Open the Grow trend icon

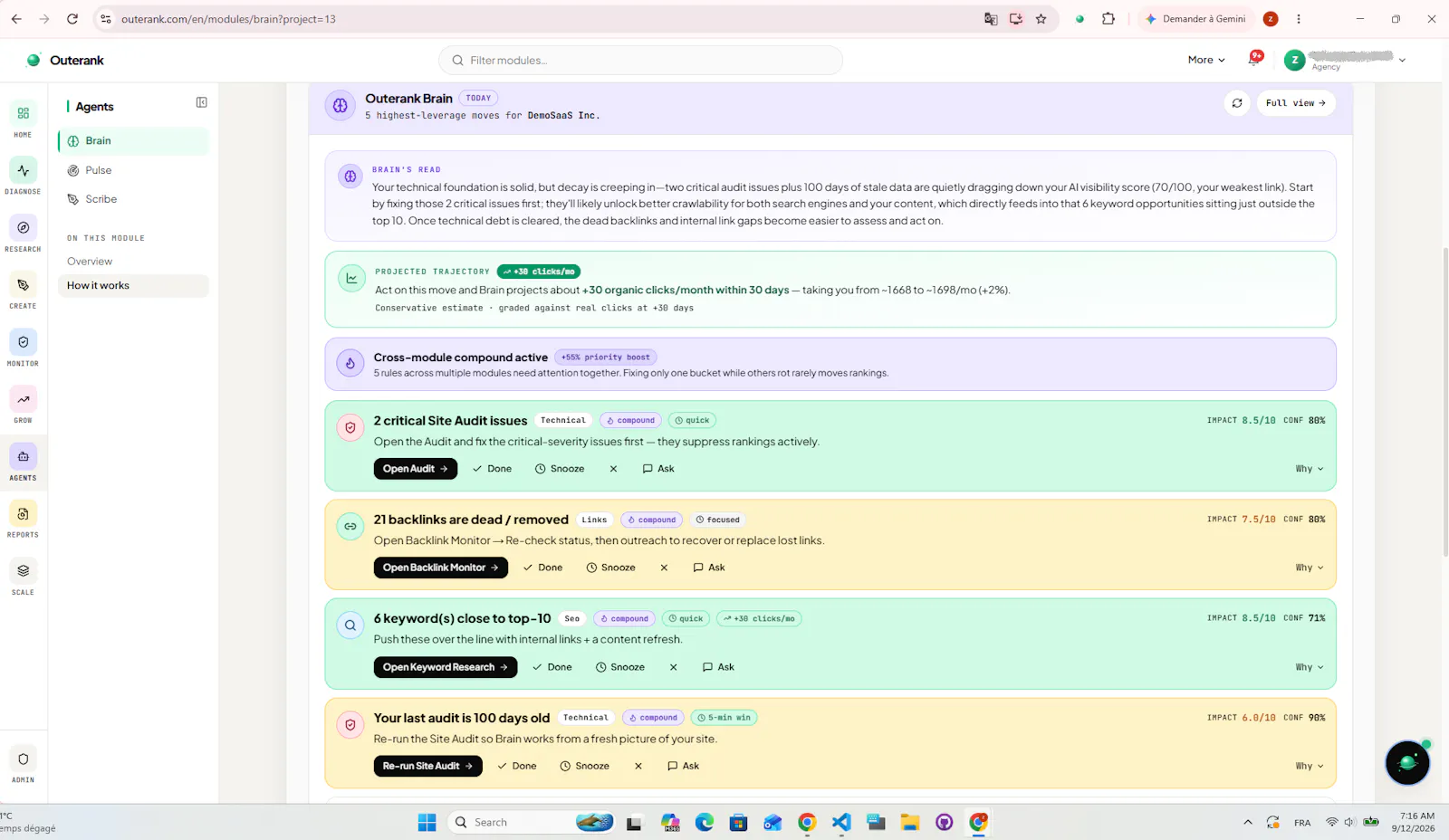click(x=23, y=399)
